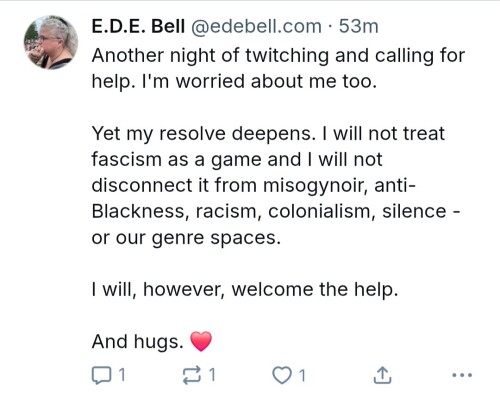Click the like count number 1

click(302, 375)
